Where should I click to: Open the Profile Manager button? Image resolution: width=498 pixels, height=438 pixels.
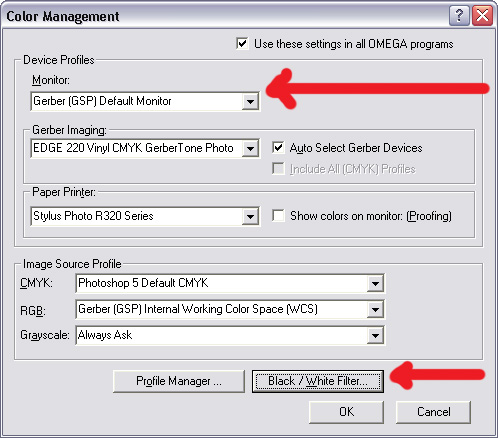(x=179, y=381)
